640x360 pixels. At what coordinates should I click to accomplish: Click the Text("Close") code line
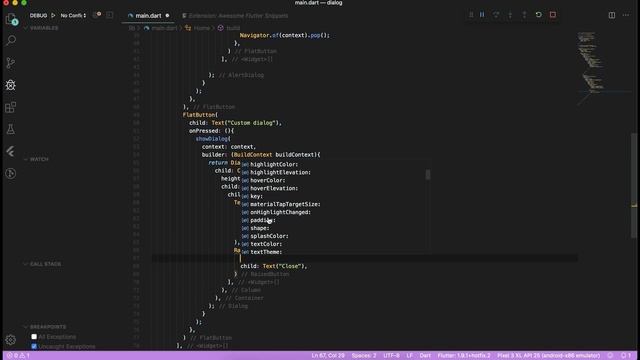click(274, 266)
